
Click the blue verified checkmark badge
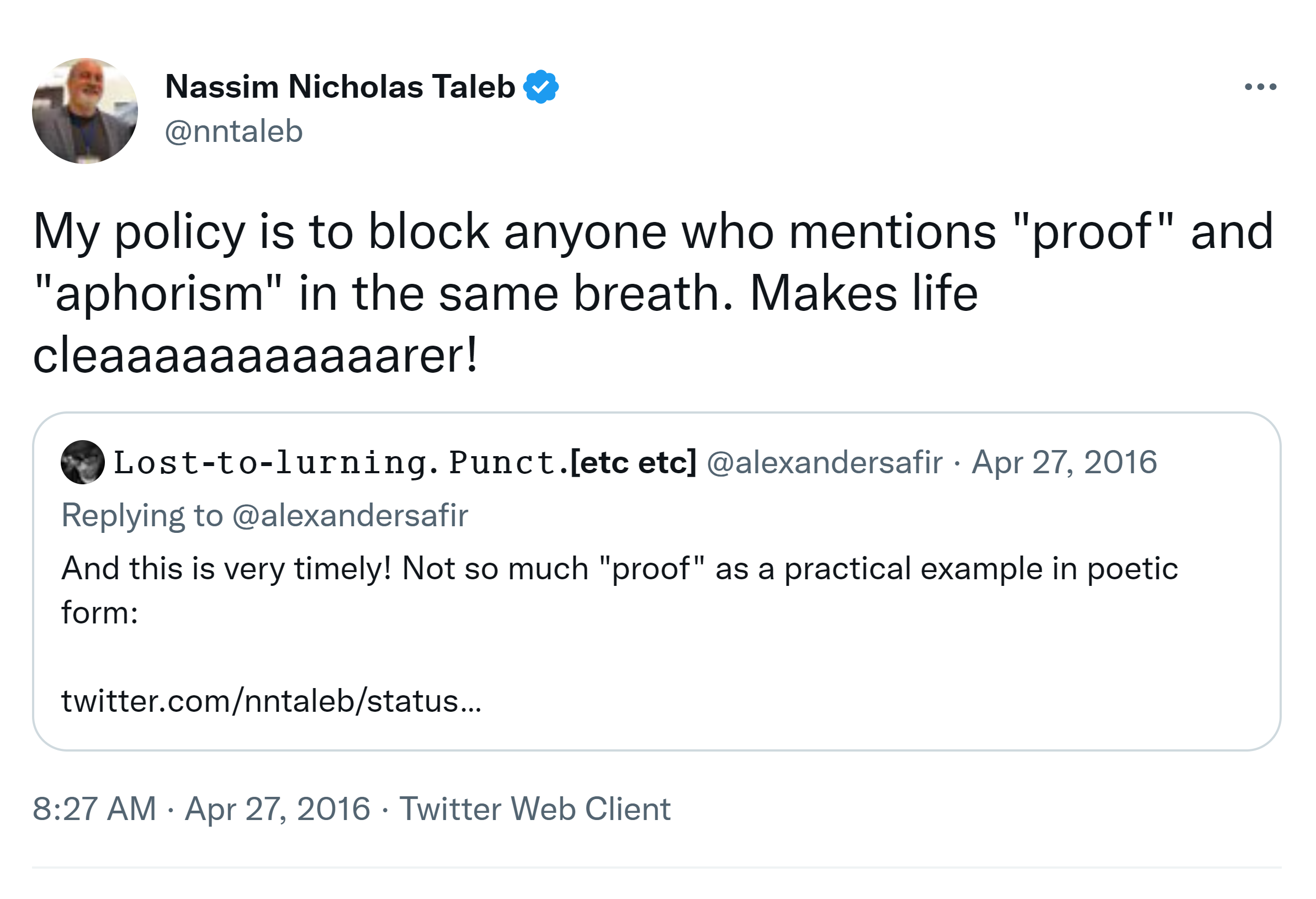tap(541, 87)
